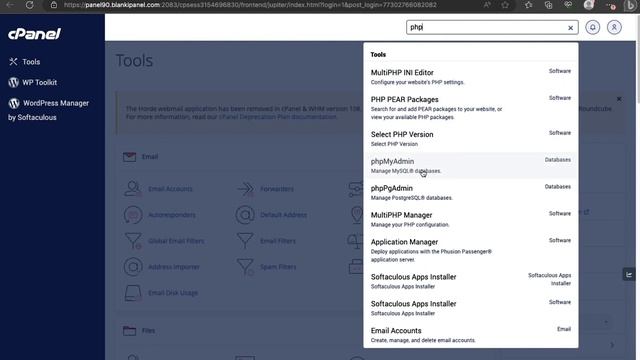Open the cPanel logo home link

coord(34,33)
